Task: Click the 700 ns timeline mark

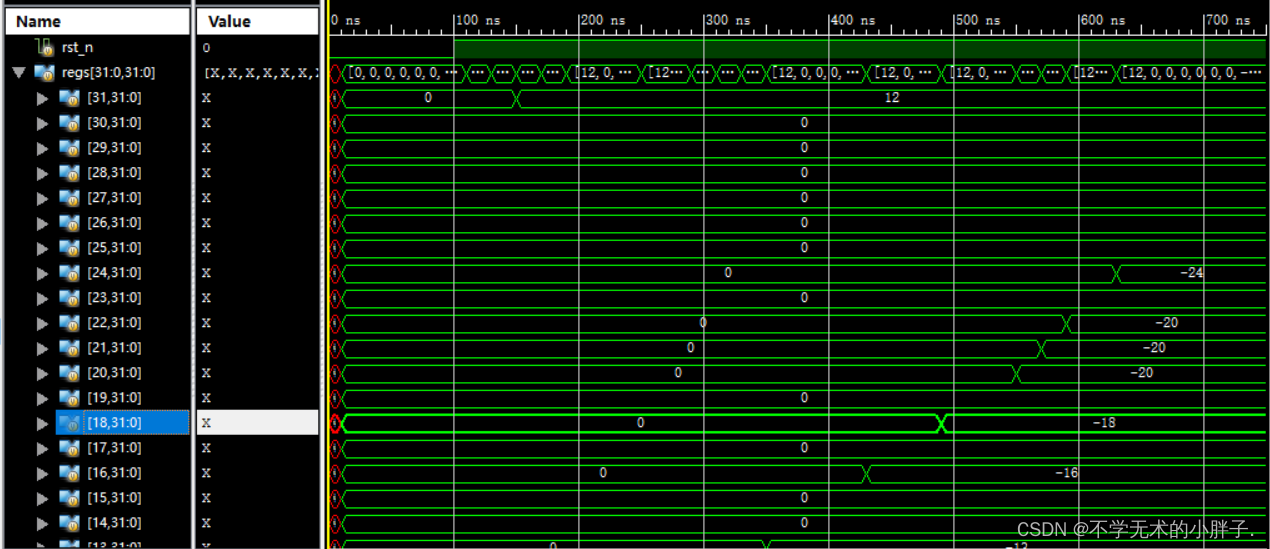Action: pyautogui.click(x=1226, y=20)
